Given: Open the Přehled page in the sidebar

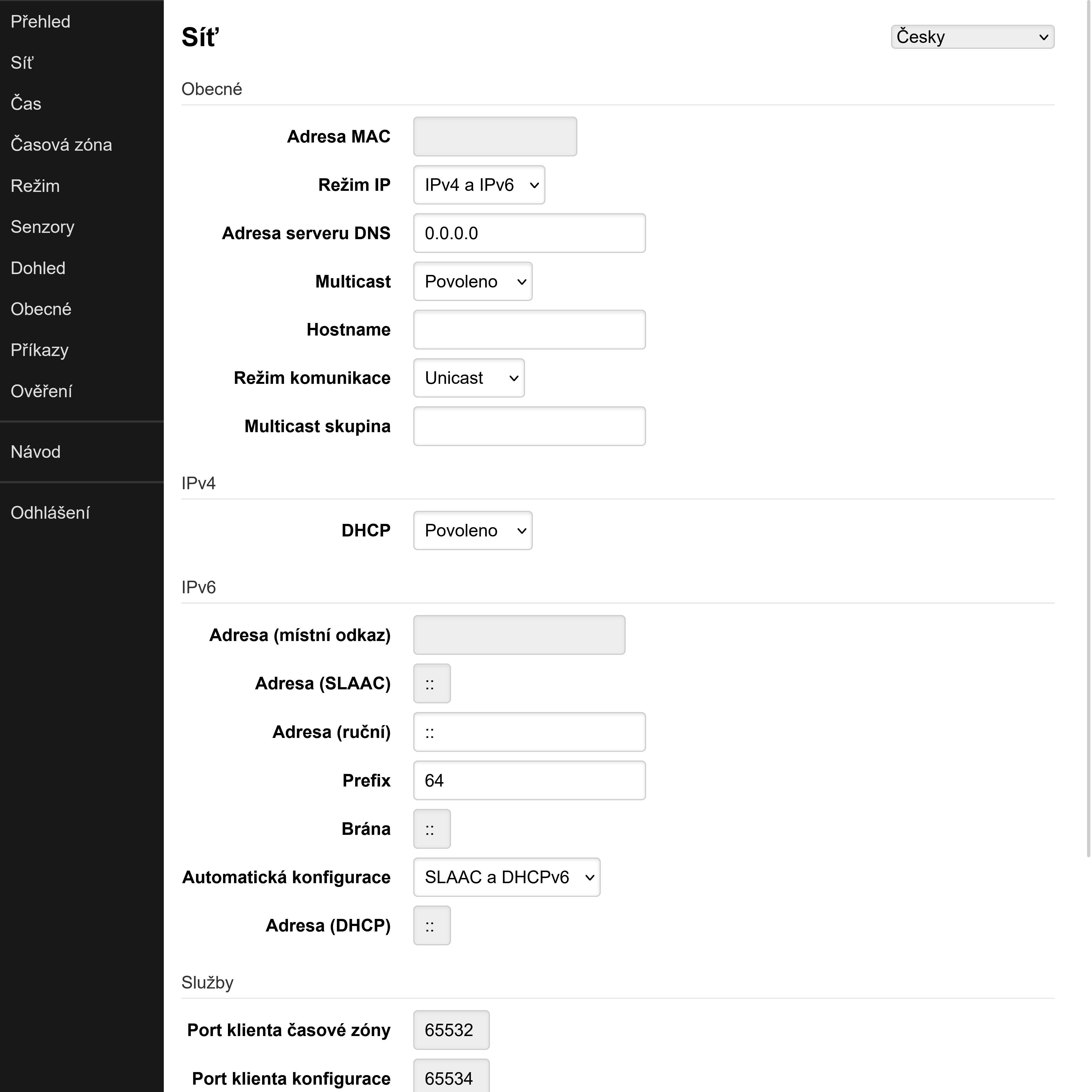Looking at the screenshot, I should 40,21.
